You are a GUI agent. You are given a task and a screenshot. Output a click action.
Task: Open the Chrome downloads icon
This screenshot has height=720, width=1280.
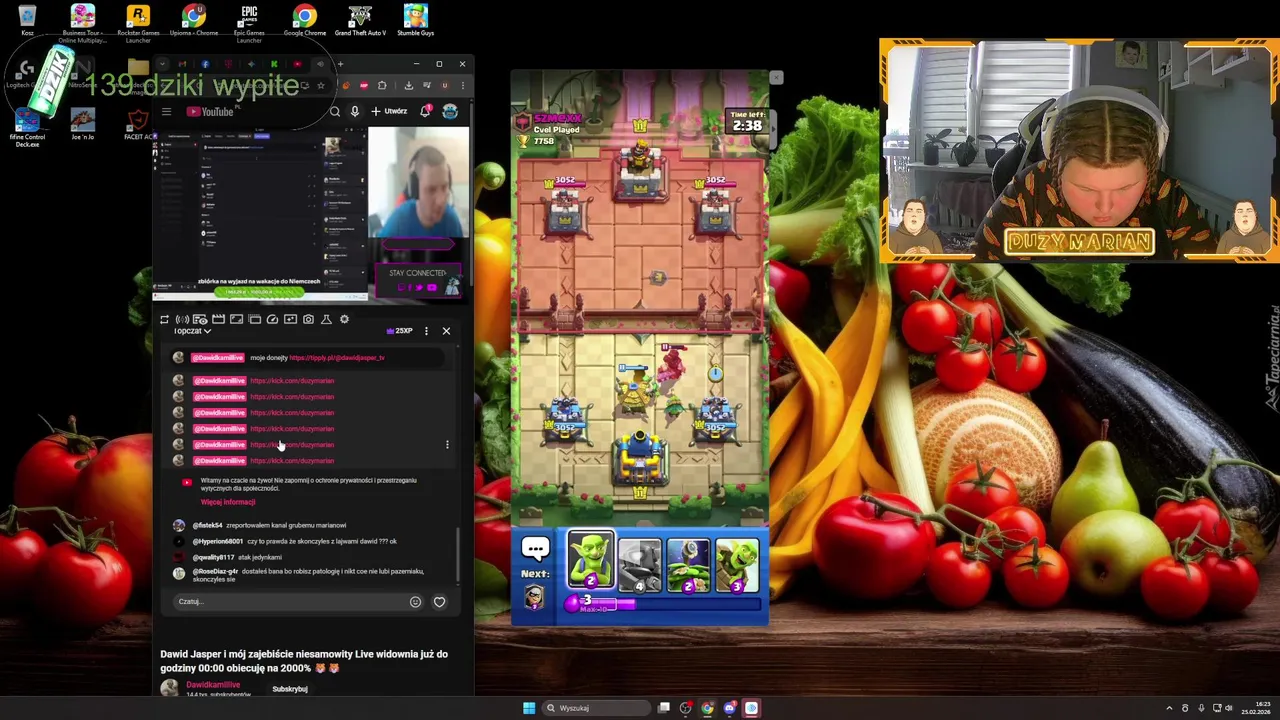pos(408,85)
